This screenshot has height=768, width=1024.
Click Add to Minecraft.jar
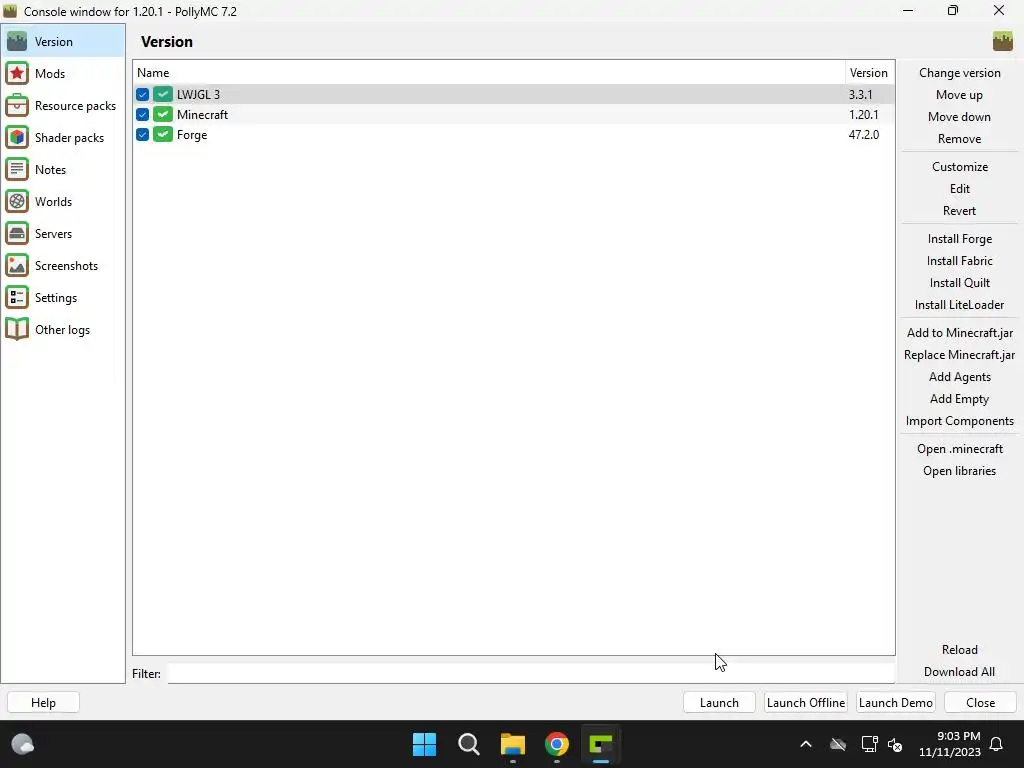tap(959, 332)
